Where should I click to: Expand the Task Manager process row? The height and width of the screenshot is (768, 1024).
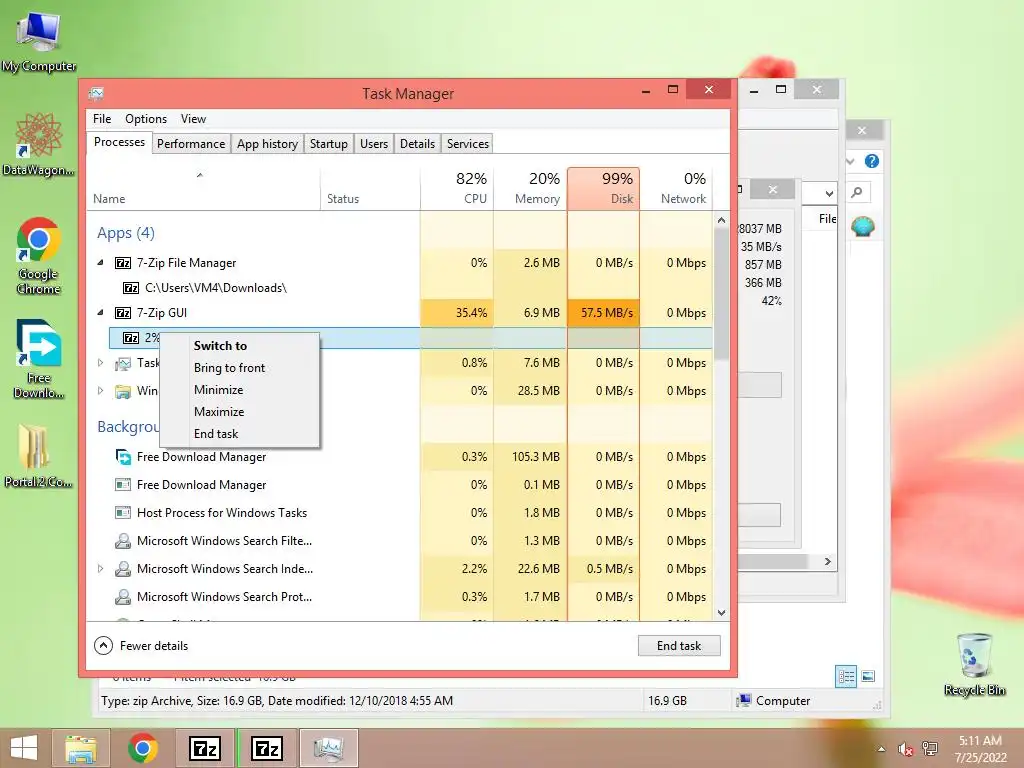(x=100, y=362)
